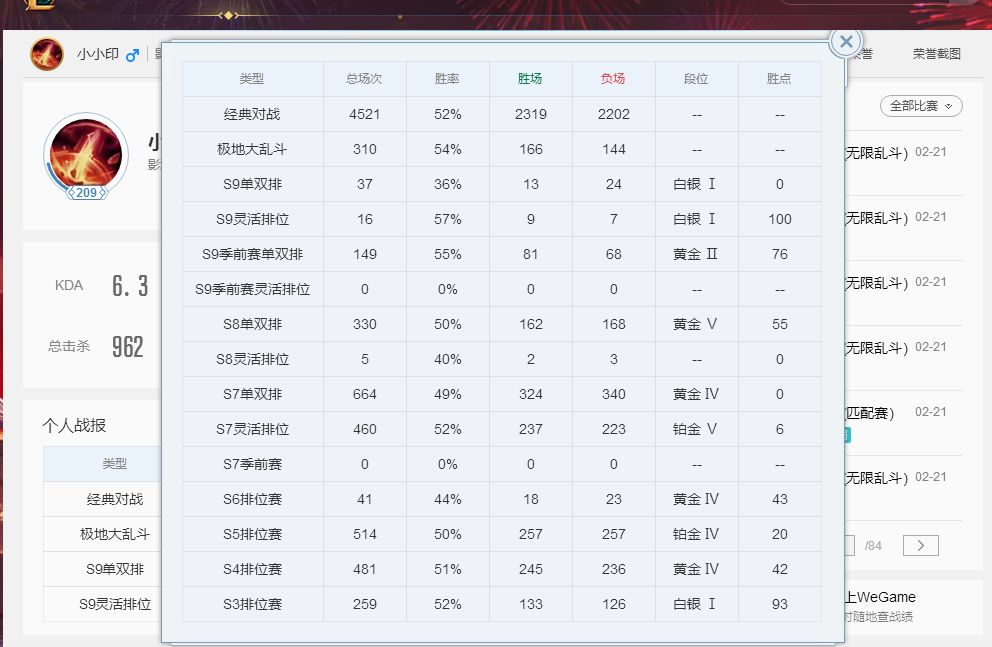Click 极地大乱斗 row in 个人战报 table
Viewport: 992px width, 647px height.
pyautogui.click(x=115, y=534)
